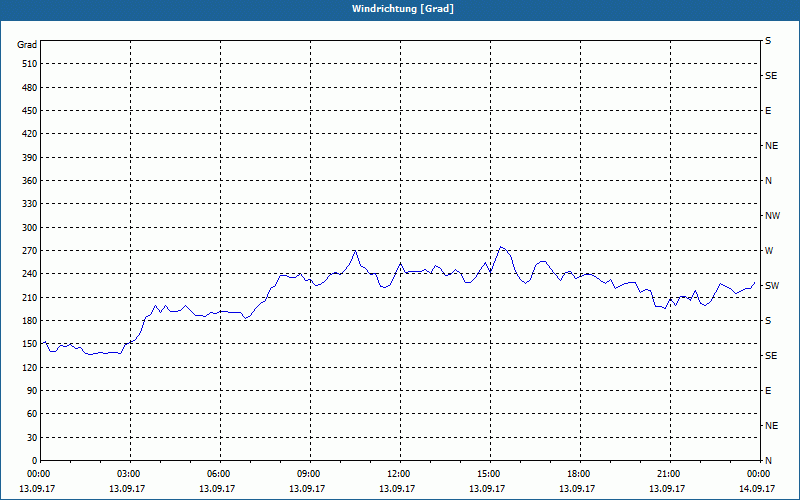The image size is (800, 500).
Task: Select the "150" y-axis tick label
Action: point(29,344)
